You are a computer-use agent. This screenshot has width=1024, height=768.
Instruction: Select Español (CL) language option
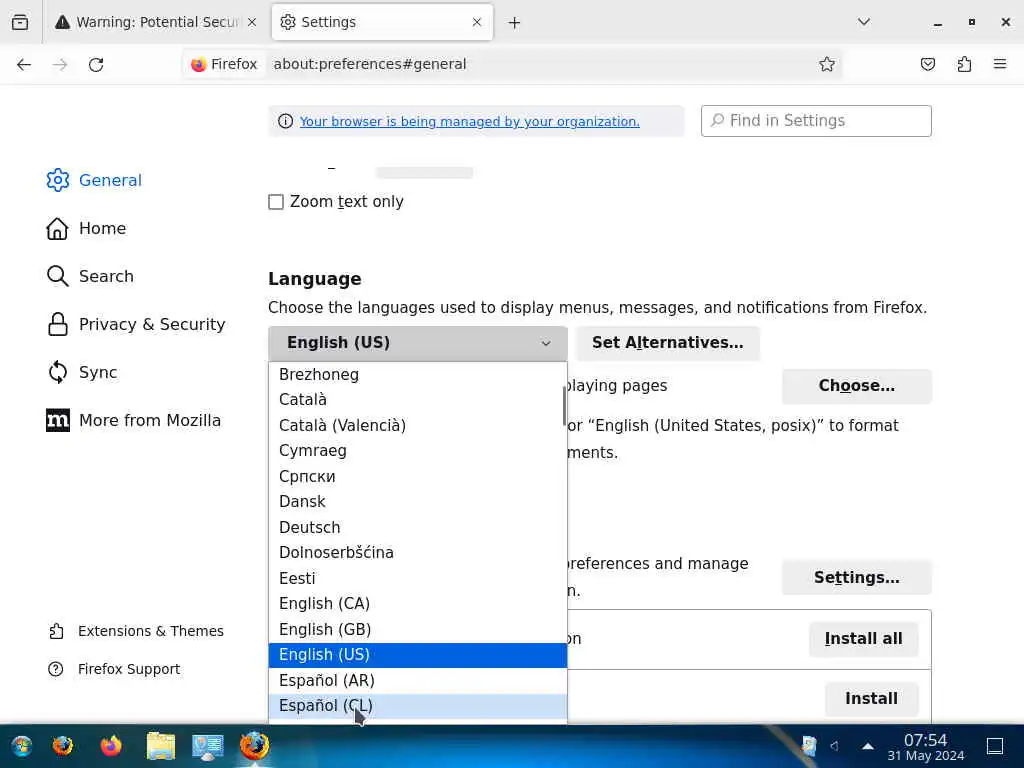click(x=417, y=706)
